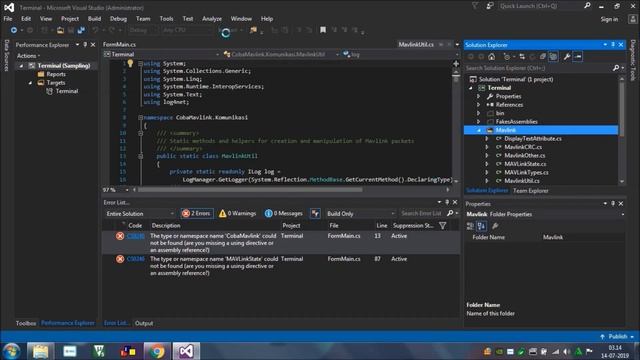The image size is (640, 360).
Task: Click the Save All toolbar icon
Action: (81, 30)
